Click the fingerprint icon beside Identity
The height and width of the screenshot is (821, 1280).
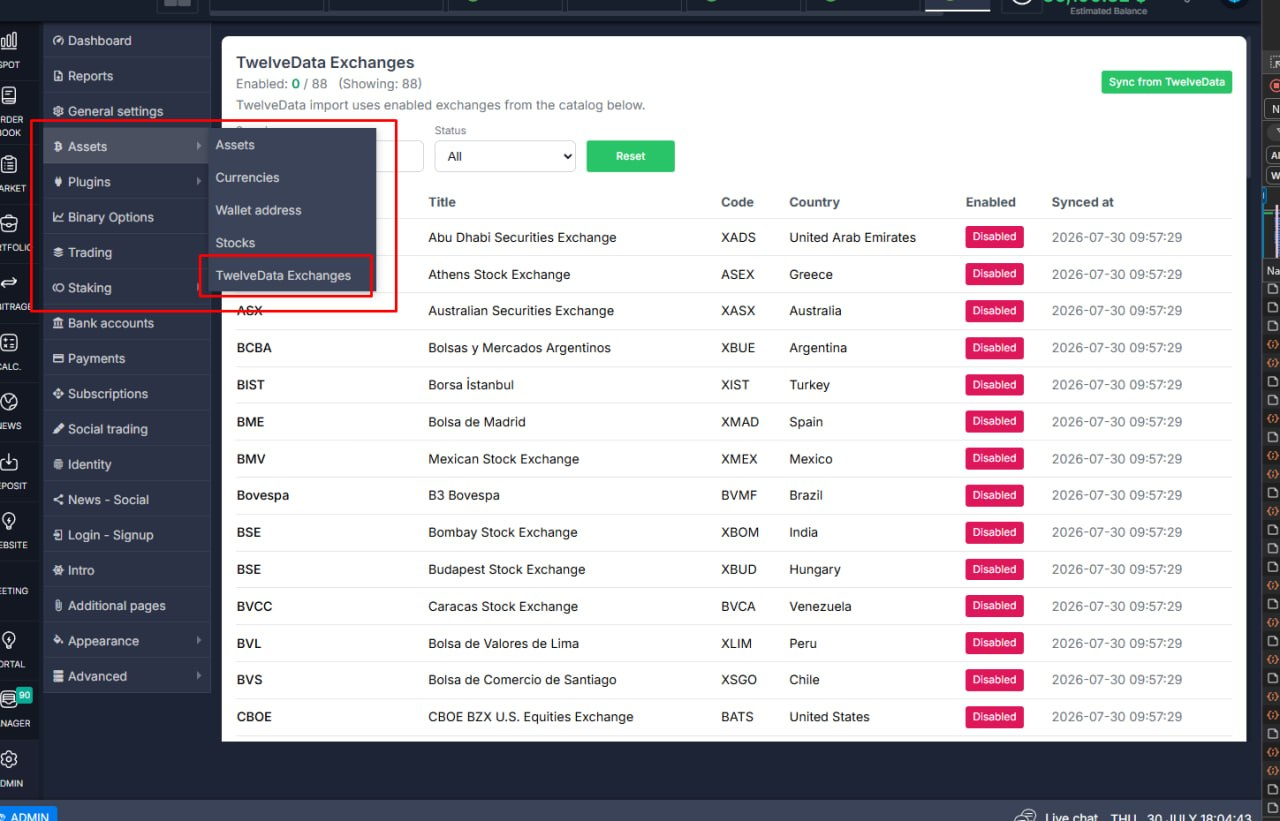click(59, 464)
